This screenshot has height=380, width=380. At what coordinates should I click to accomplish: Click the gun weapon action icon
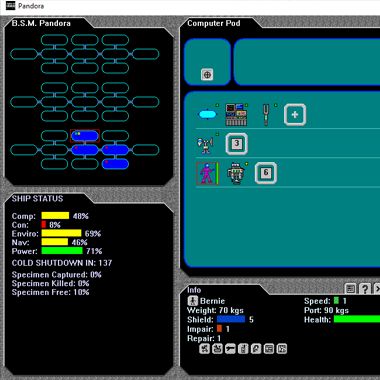coord(230,349)
